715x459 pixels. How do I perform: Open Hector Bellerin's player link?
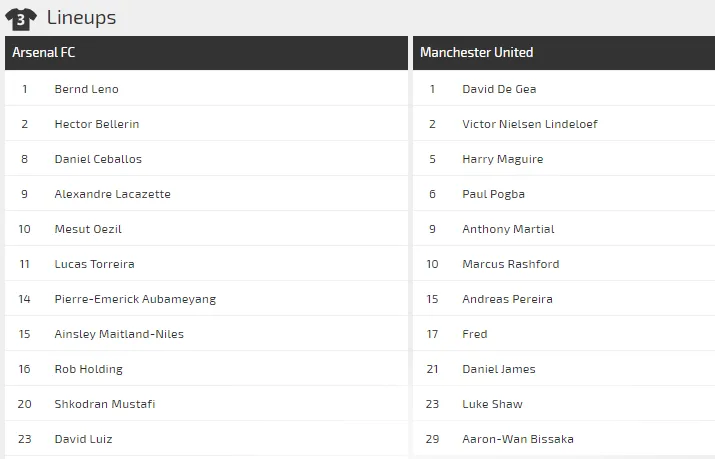point(97,124)
